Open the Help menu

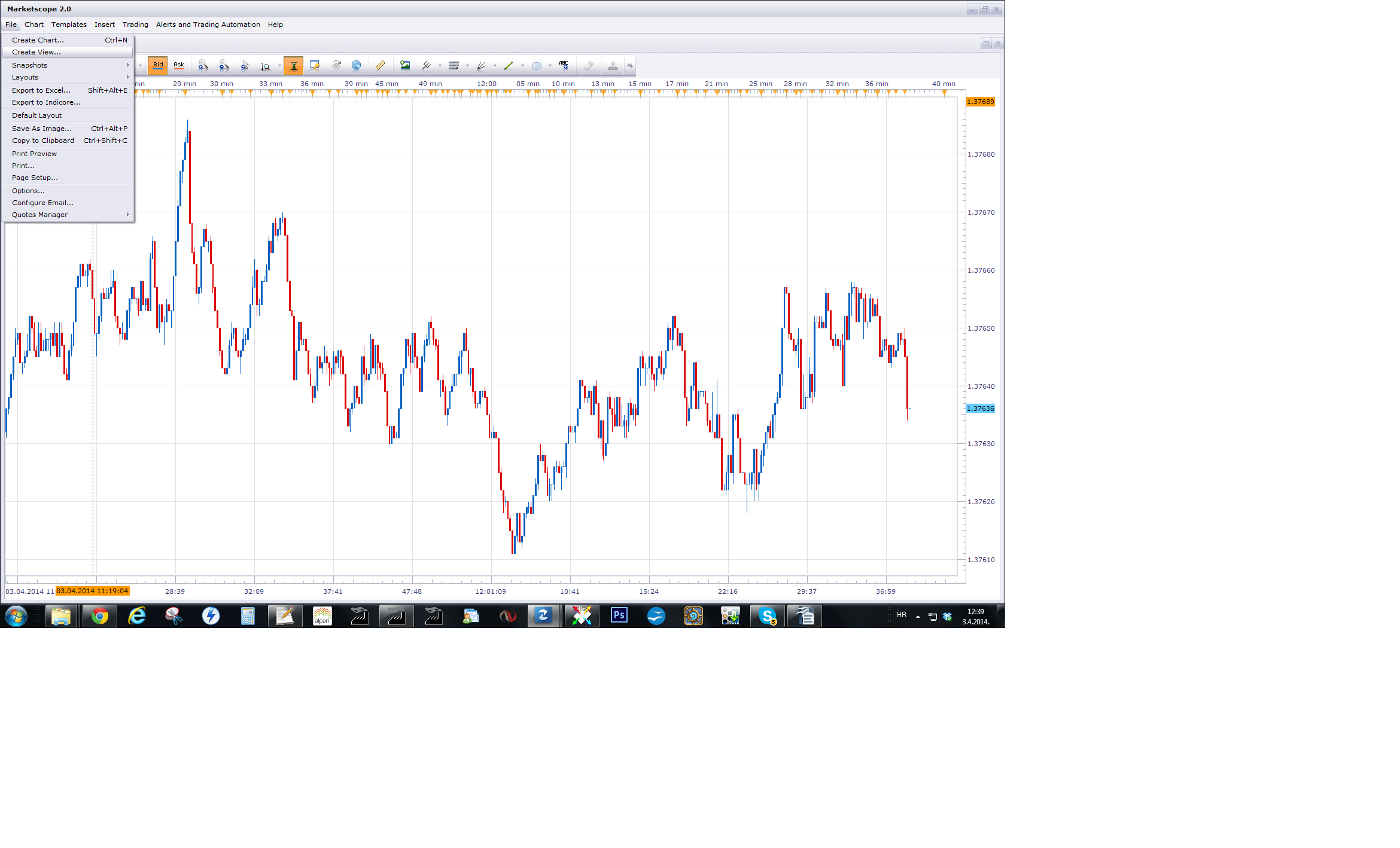pos(275,25)
